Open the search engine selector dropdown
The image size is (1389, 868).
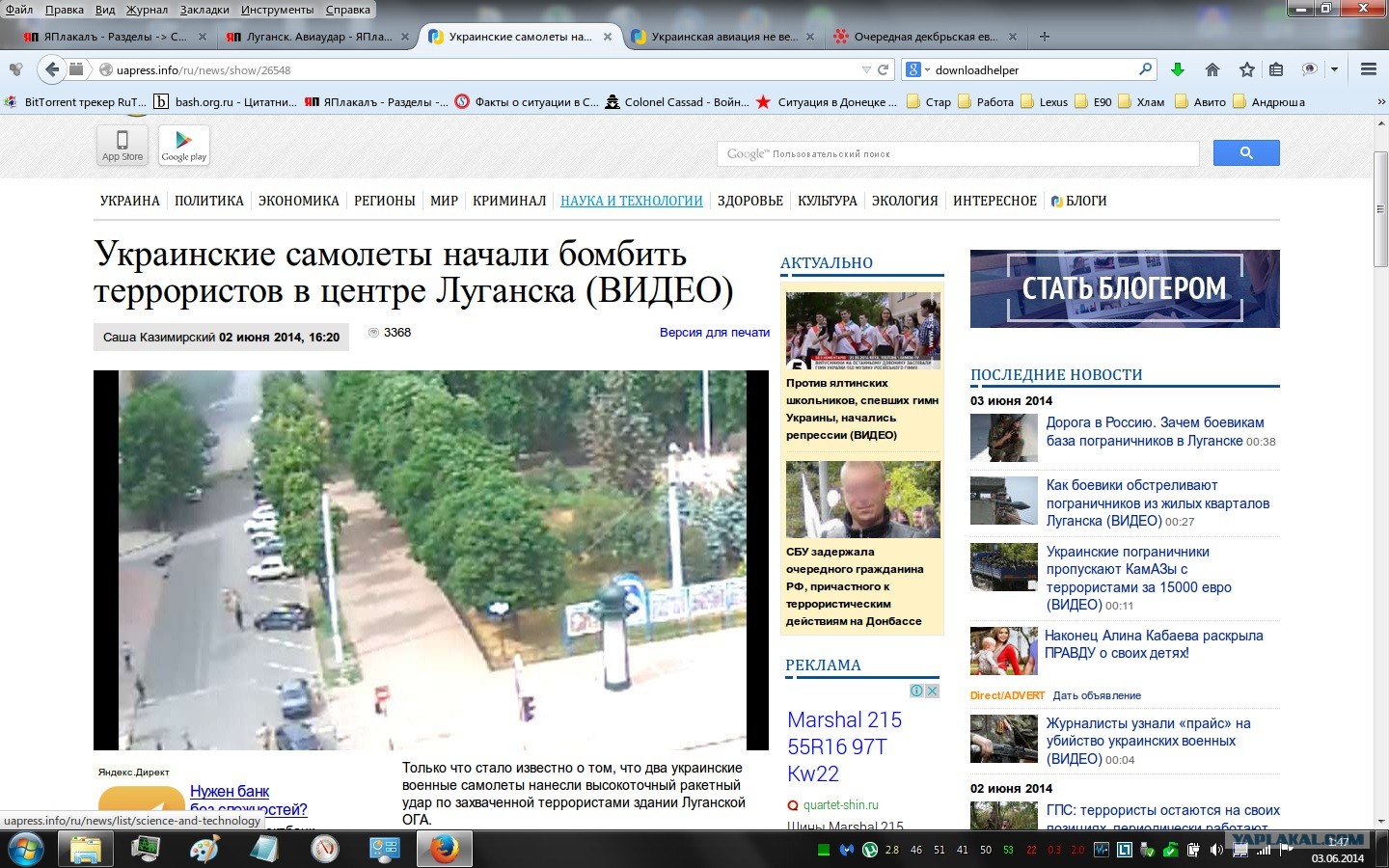click(916, 69)
